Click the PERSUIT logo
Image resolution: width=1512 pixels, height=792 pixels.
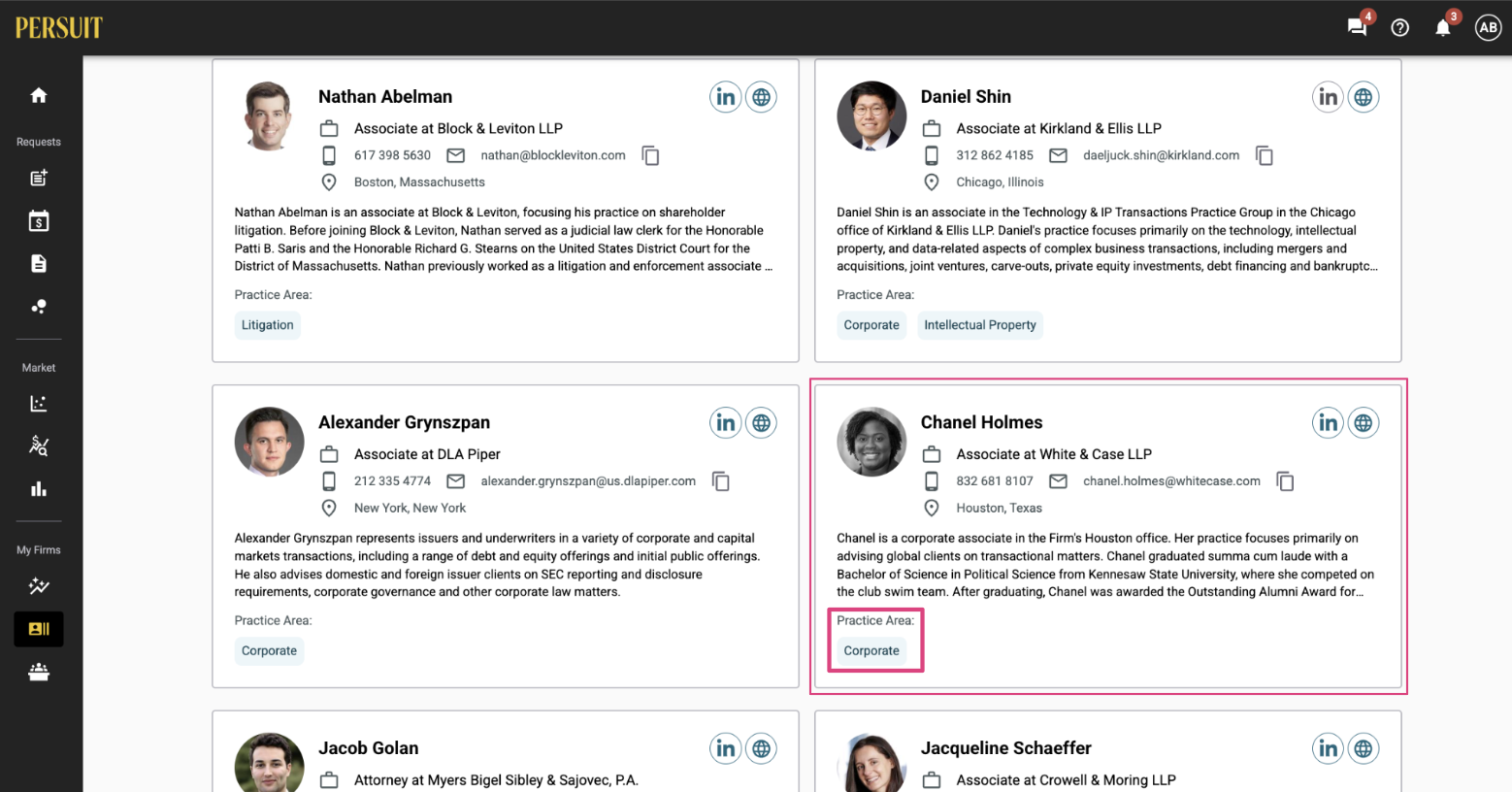click(x=59, y=27)
